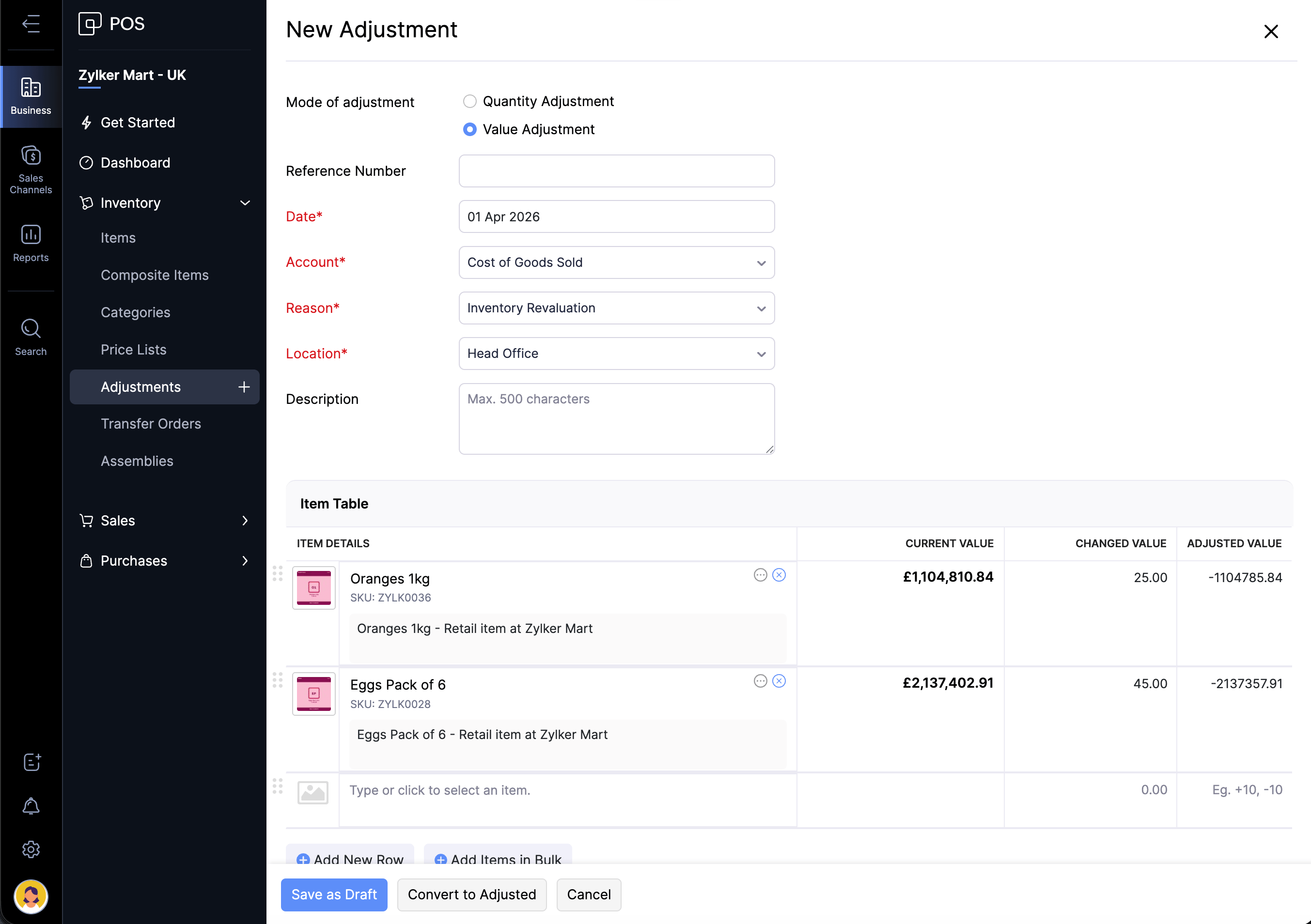
Task: Open the Search icon in left rail
Action: (31, 337)
